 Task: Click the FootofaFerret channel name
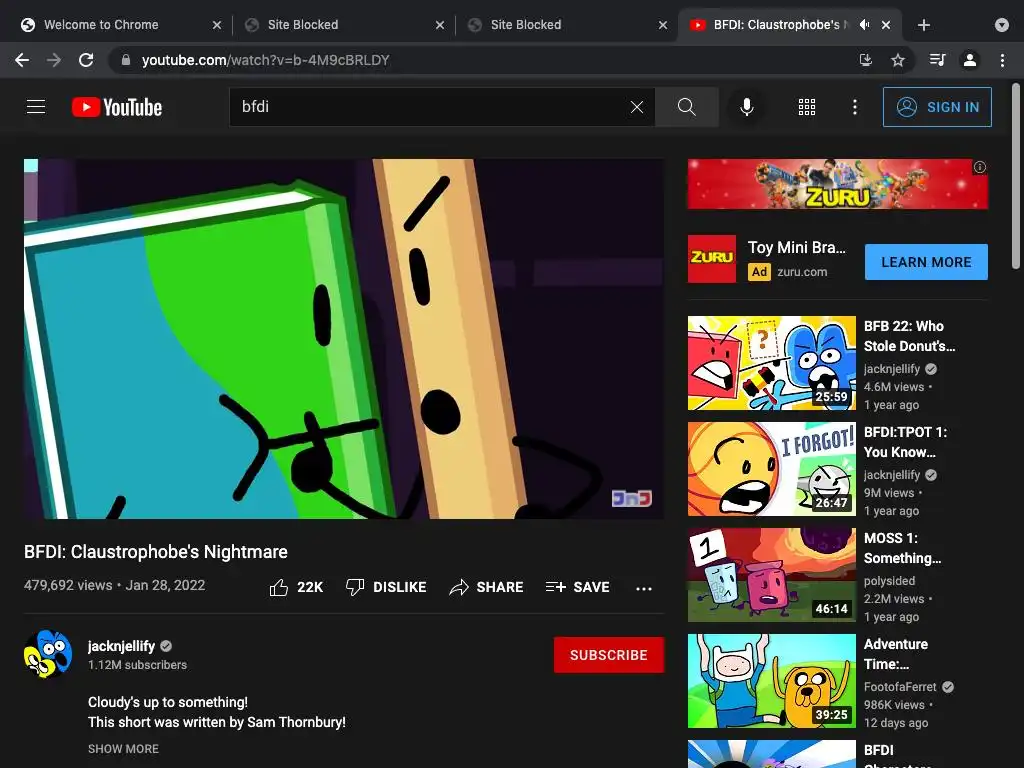[900, 686]
